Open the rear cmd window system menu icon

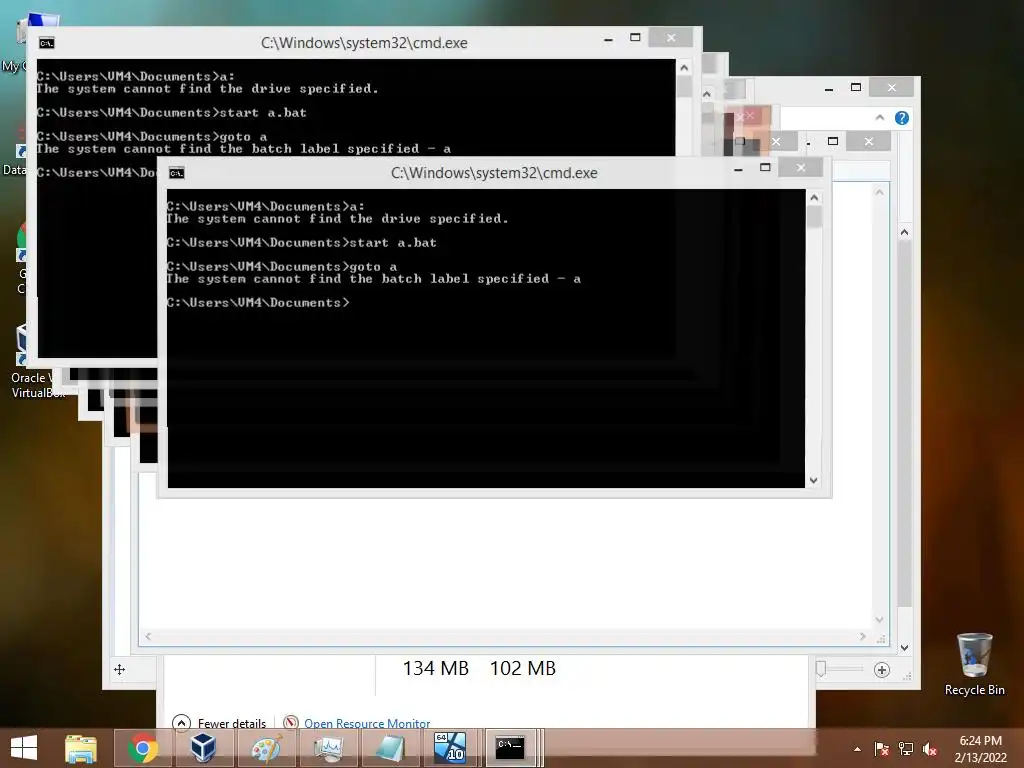tap(46, 43)
